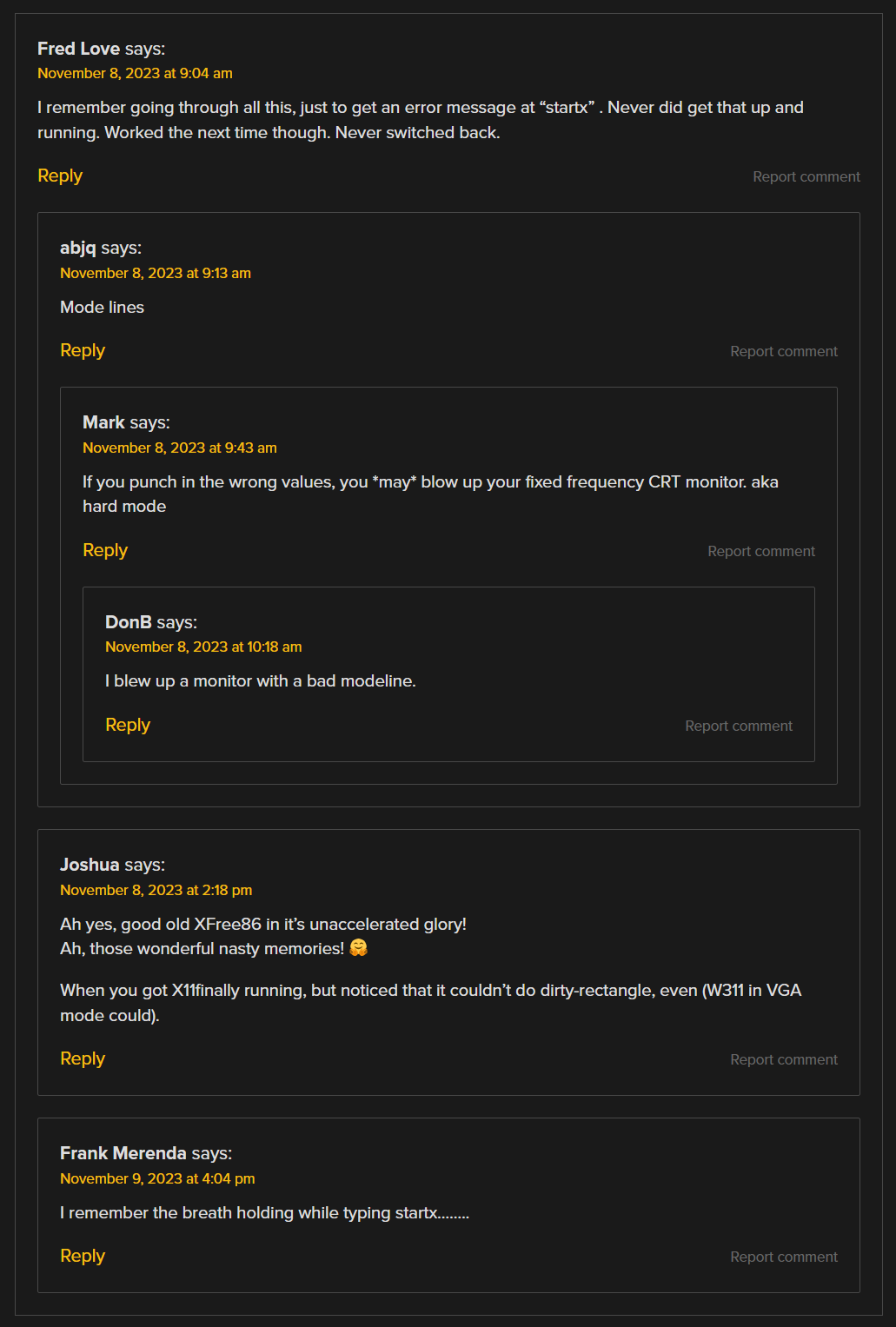This screenshot has width=896, height=1327.
Task: Report Frank Merenda's comment
Action: (783, 1257)
